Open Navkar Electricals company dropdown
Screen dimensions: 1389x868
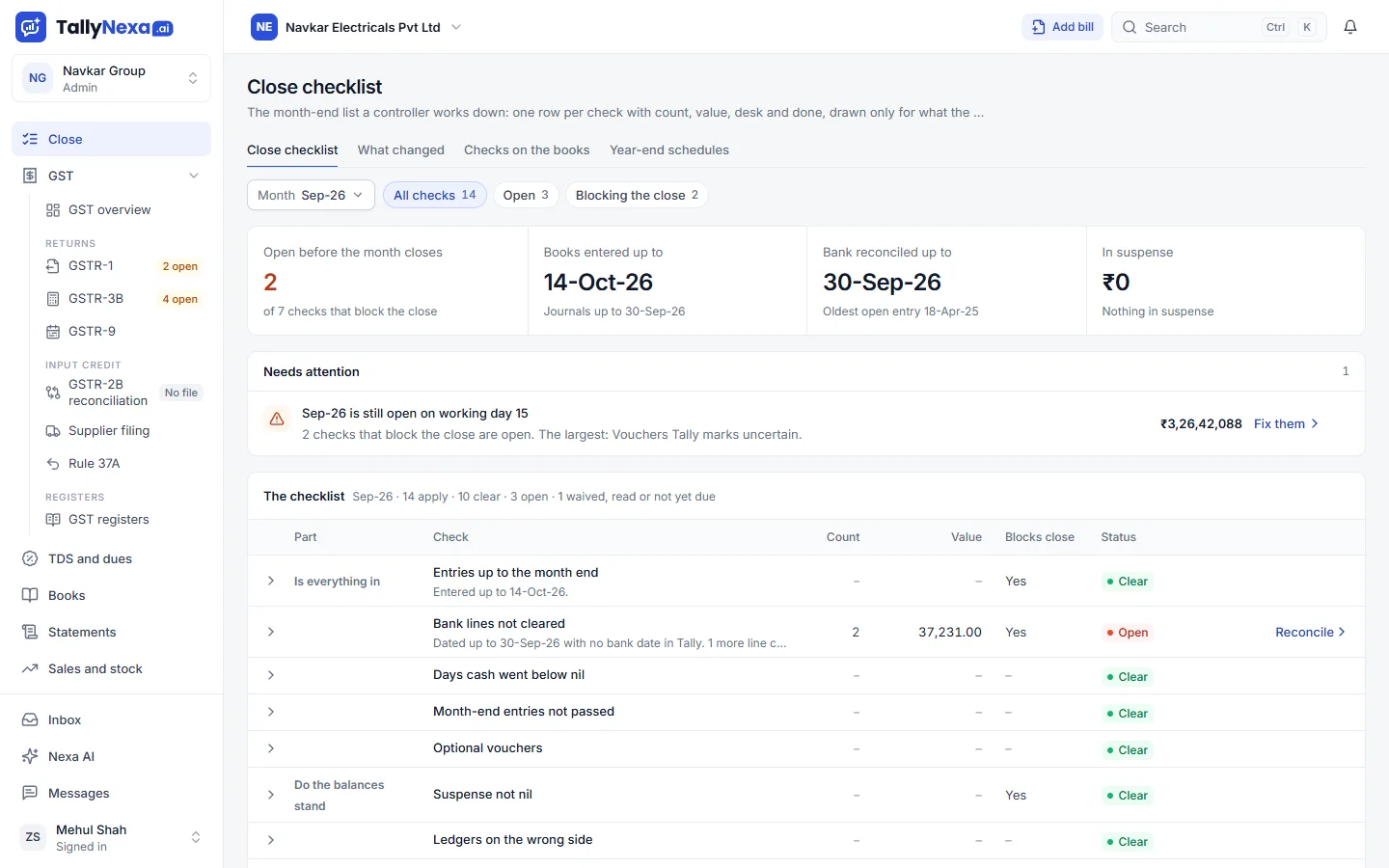coord(357,27)
